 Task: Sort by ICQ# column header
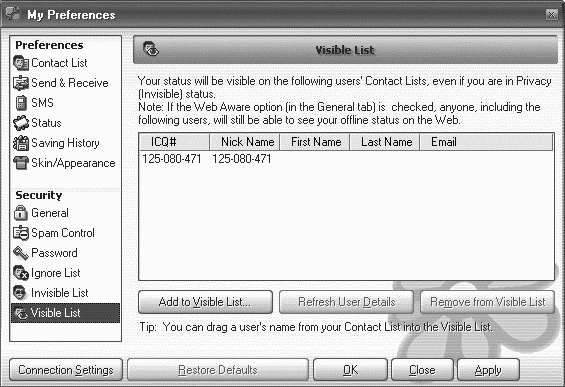(x=174, y=142)
